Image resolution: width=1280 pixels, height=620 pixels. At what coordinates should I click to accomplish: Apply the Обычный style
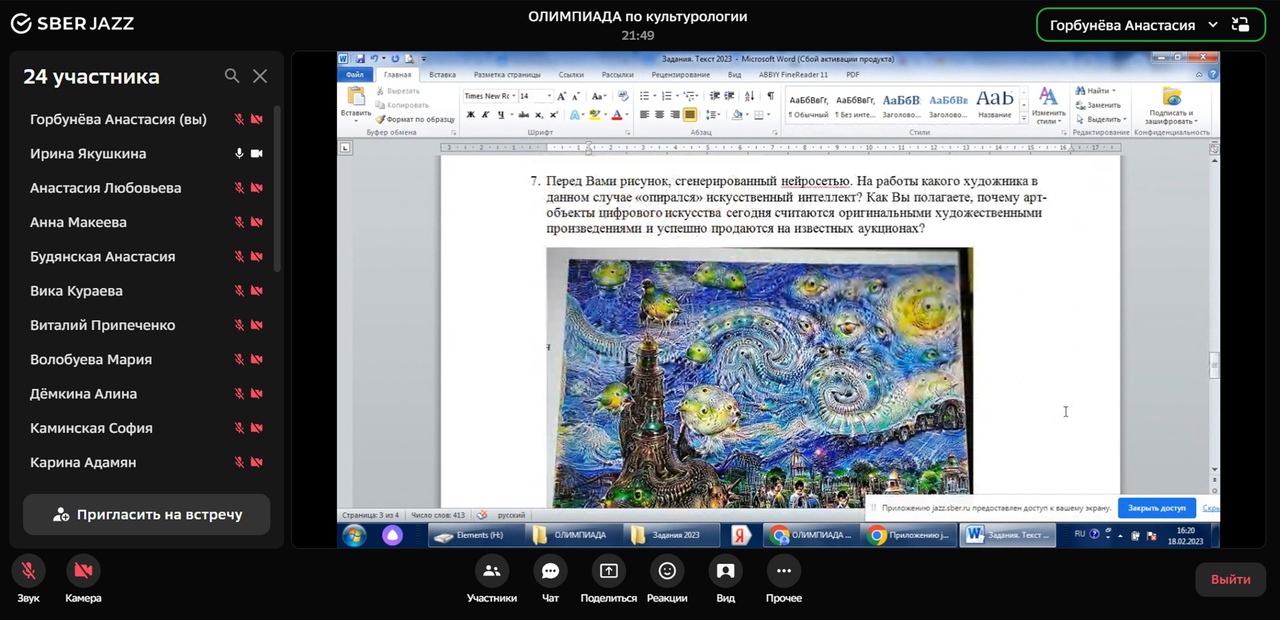(x=809, y=105)
